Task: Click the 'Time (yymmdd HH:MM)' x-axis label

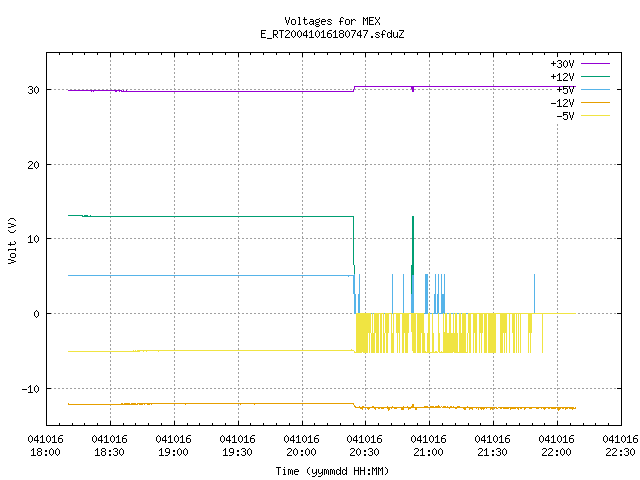Action: (332, 471)
